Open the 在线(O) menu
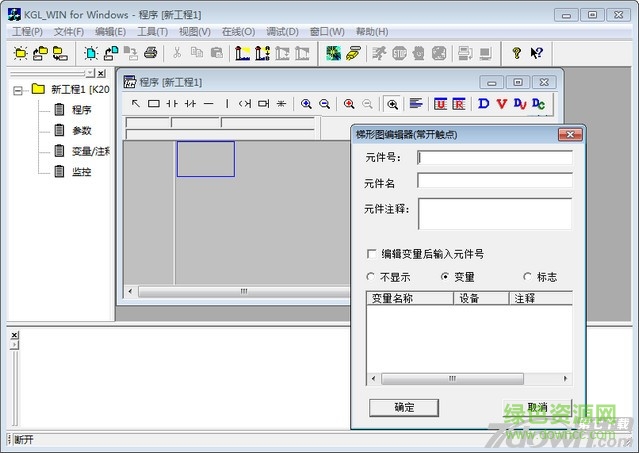 click(x=238, y=32)
